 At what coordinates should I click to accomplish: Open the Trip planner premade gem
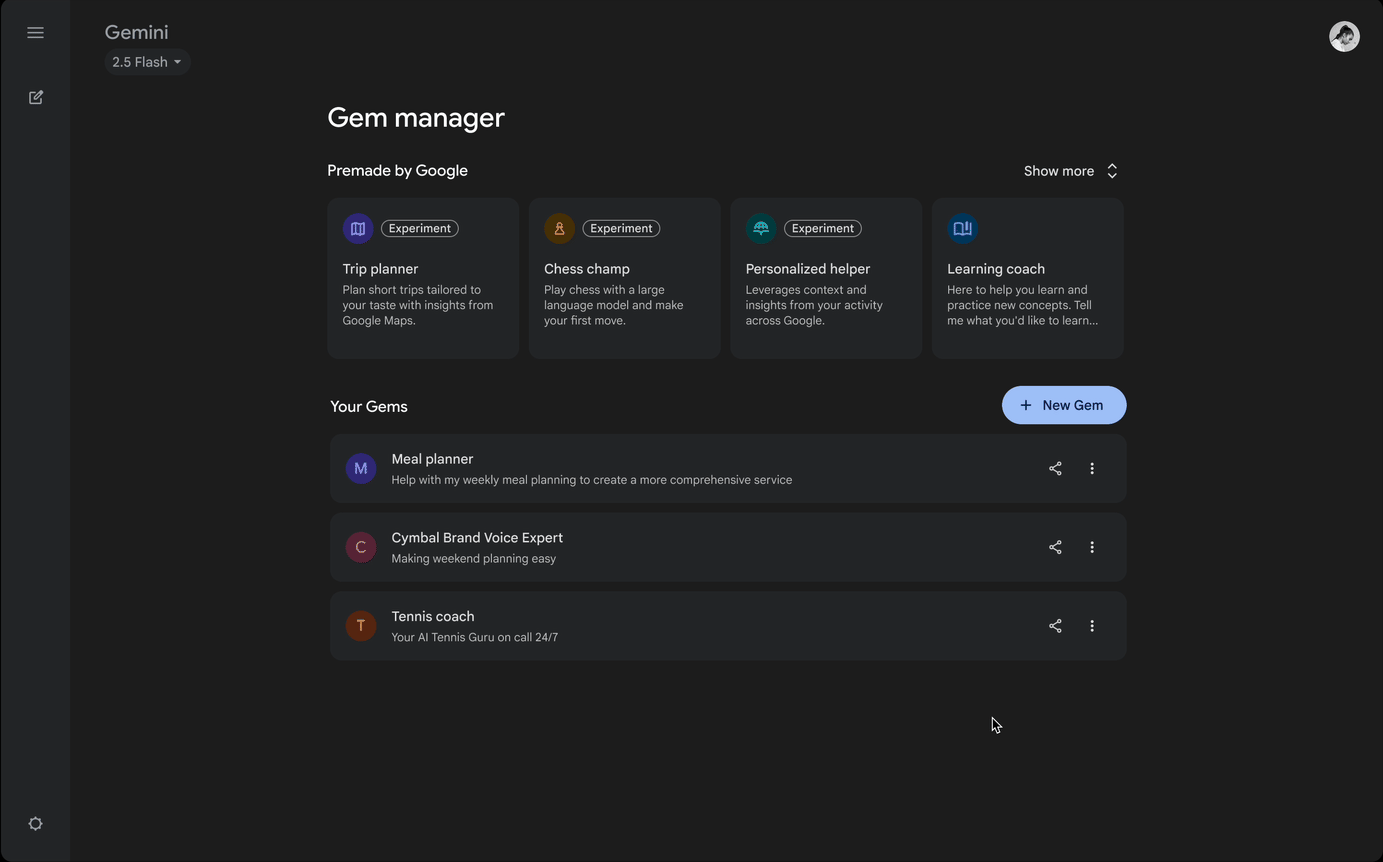pos(422,278)
